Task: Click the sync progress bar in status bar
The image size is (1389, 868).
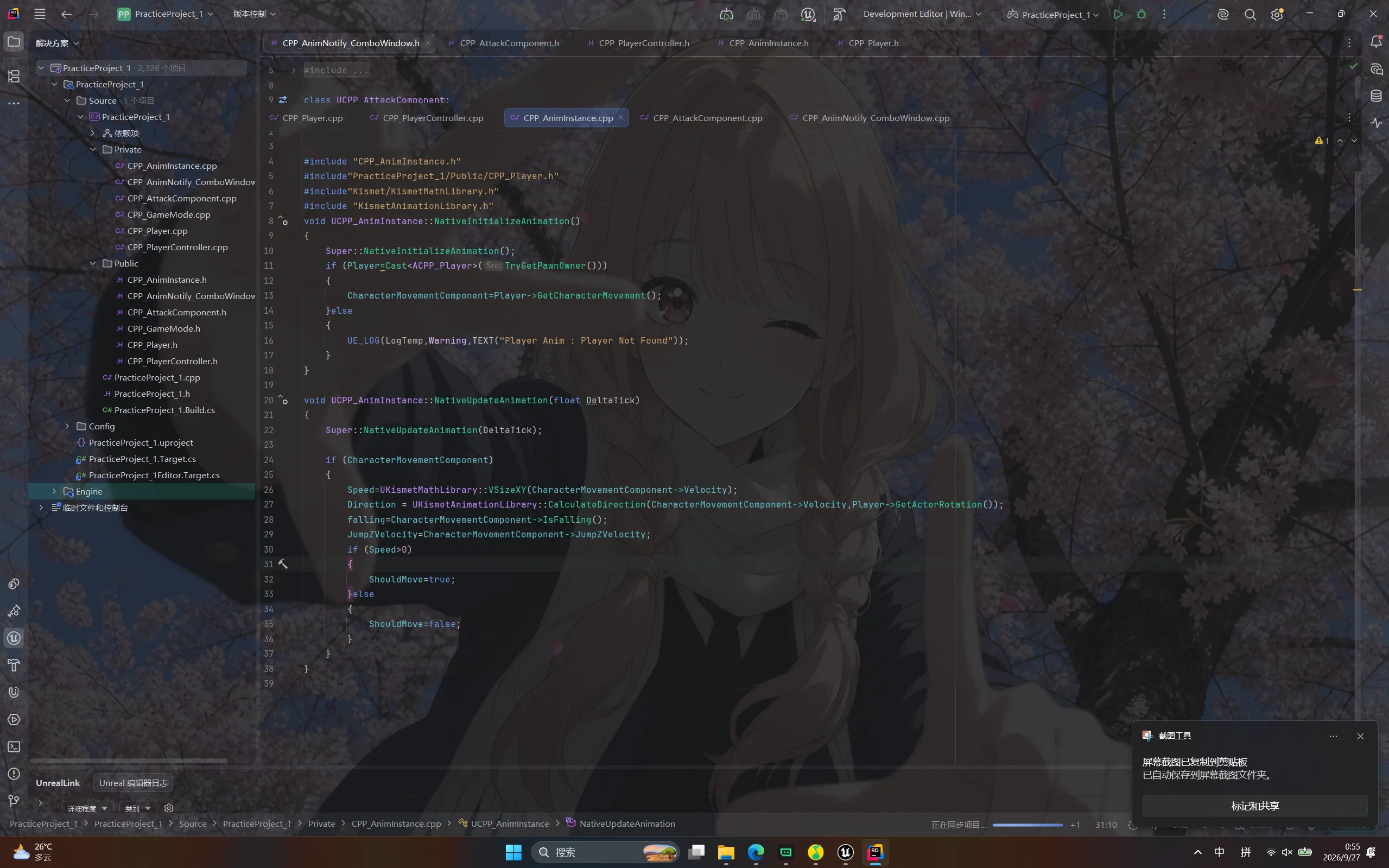Action: click(x=1028, y=825)
